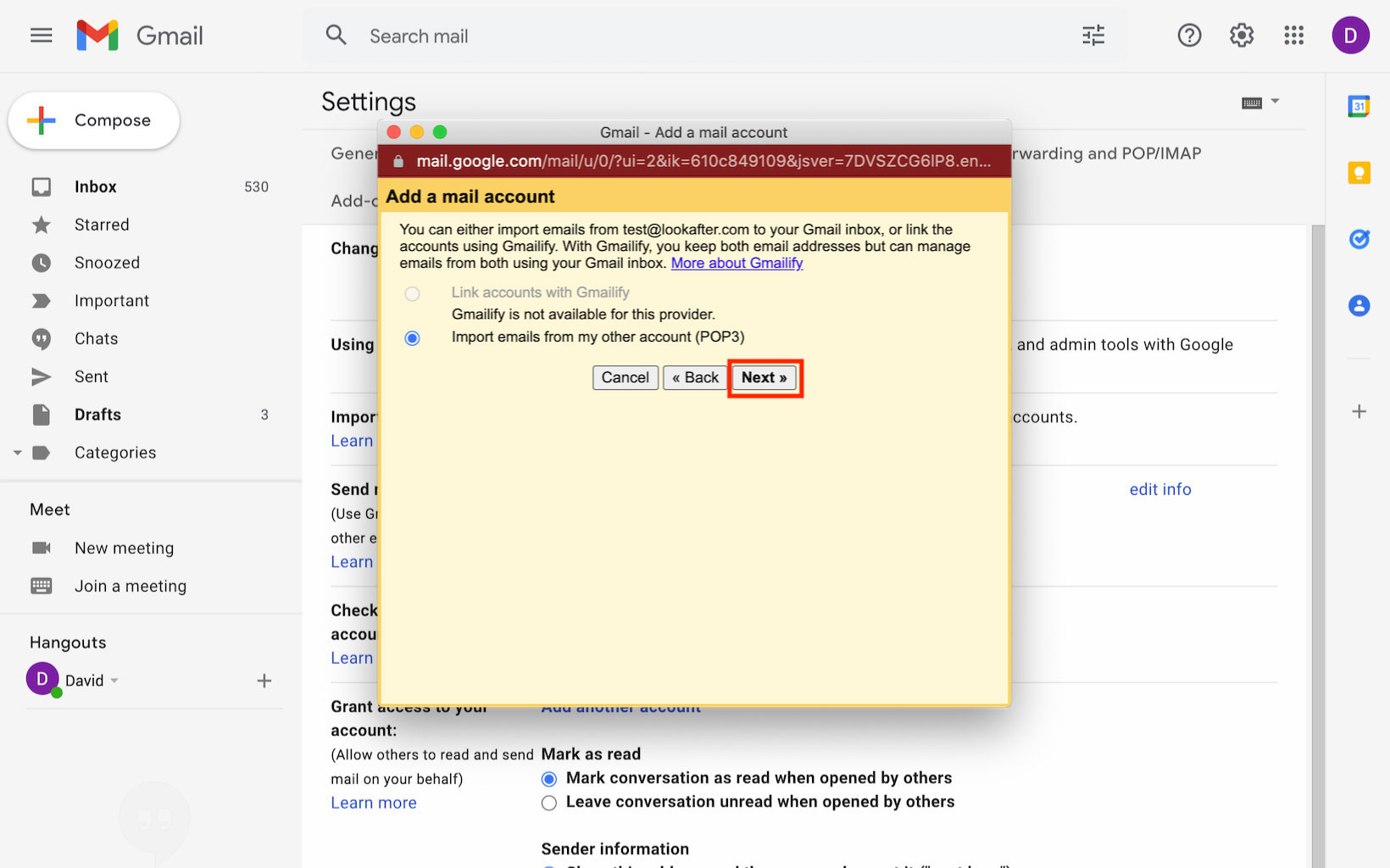The image size is (1390, 868).
Task: Expand the Categories label list
Action: pyautogui.click(x=17, y=453)
